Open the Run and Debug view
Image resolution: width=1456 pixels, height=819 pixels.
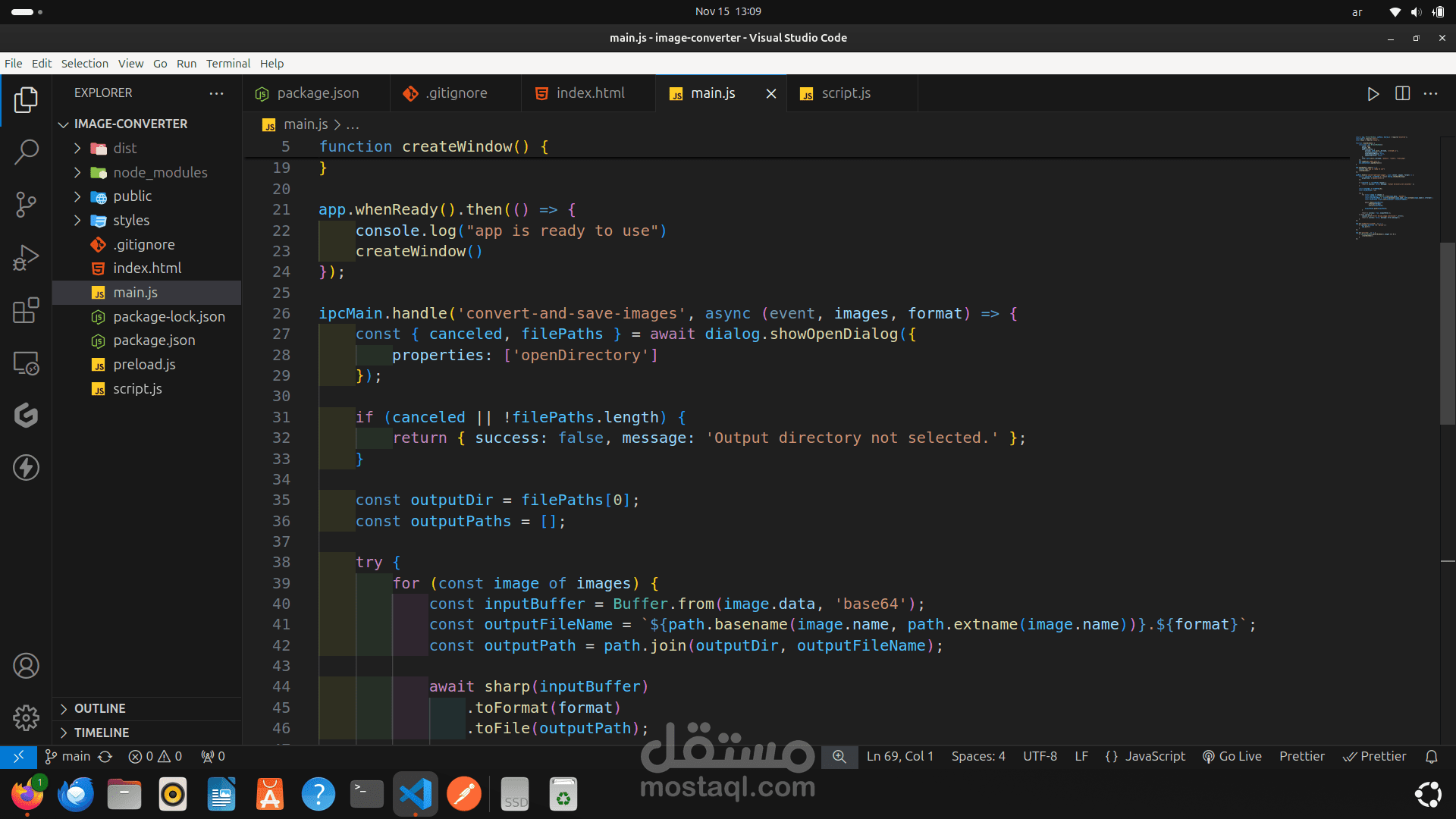coord(26,257)
